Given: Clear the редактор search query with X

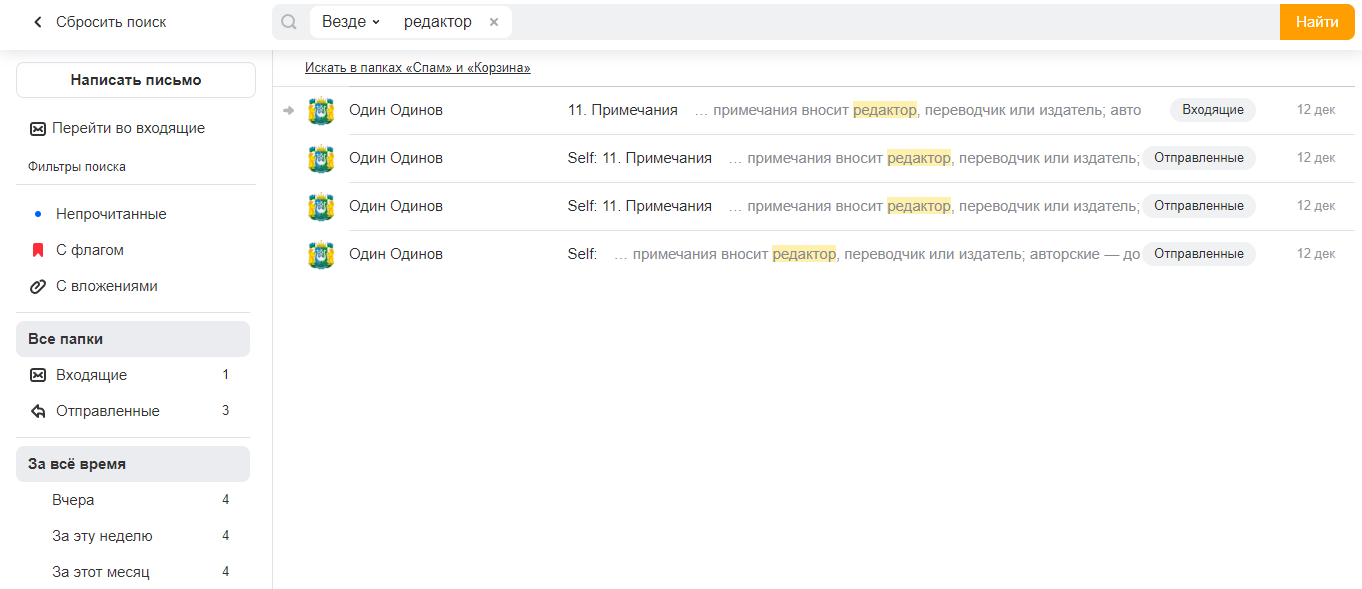Looking at the screenshot, I should coord(494,22).
